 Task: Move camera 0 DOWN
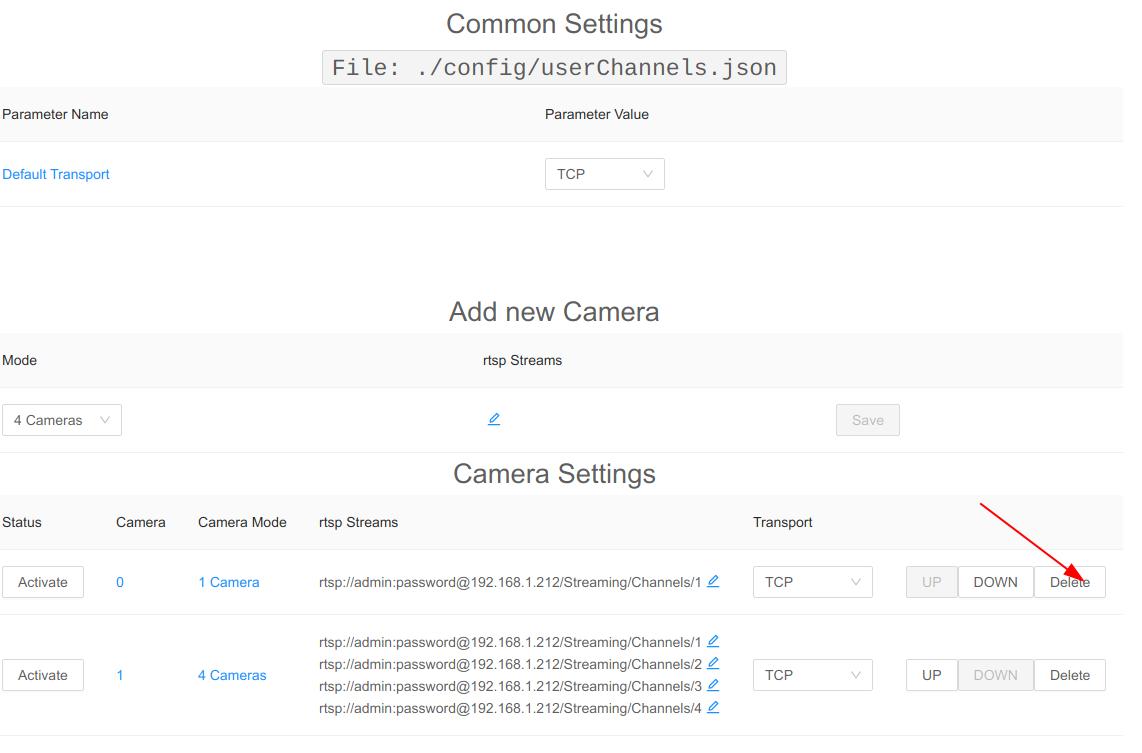(995, 582)
